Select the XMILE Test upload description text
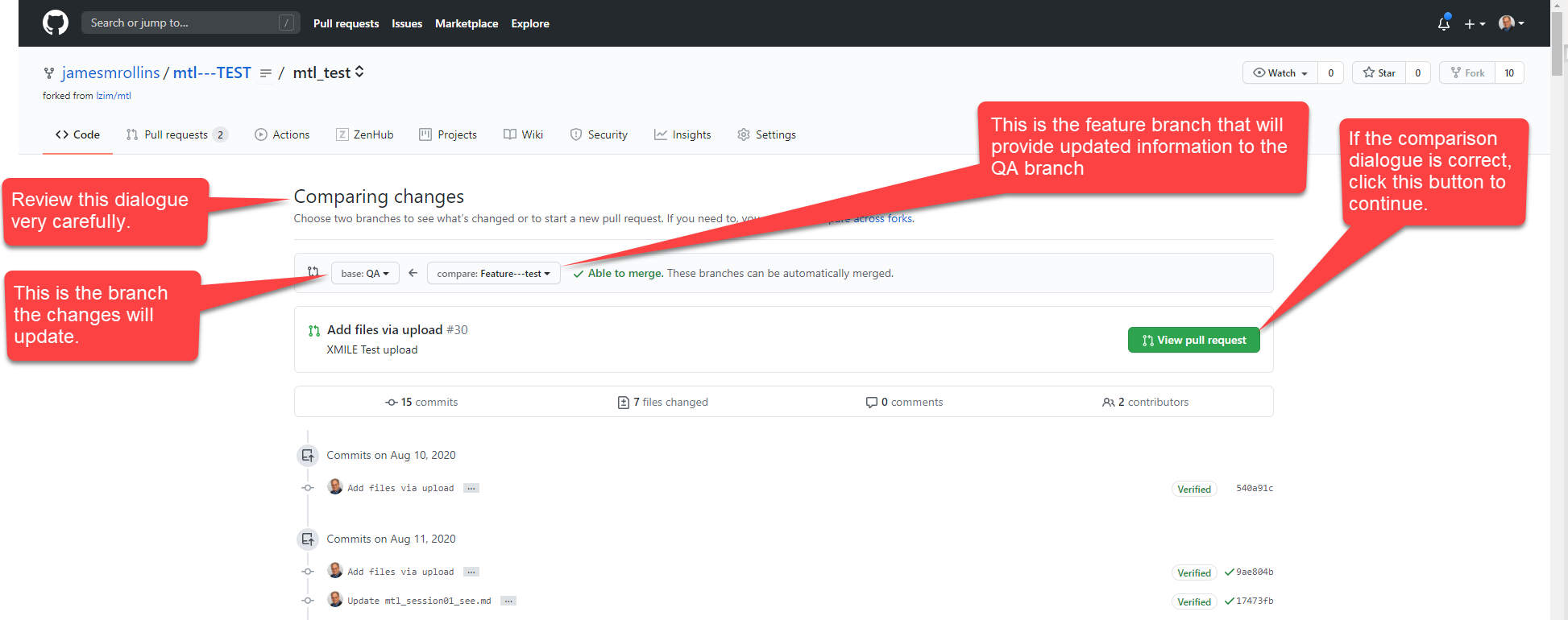The image size is (1568, 620). [x=371, y=349]
